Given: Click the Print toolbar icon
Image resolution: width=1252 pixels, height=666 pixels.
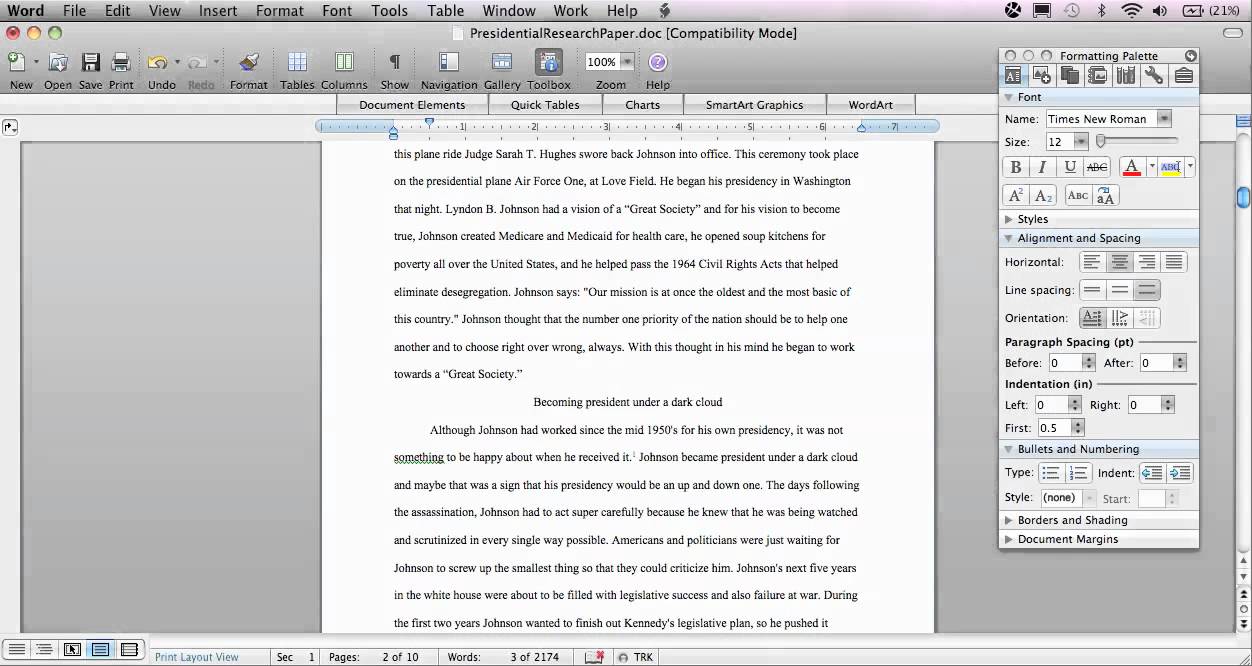Looking at the screenshot, I should (x=121, y=62).
